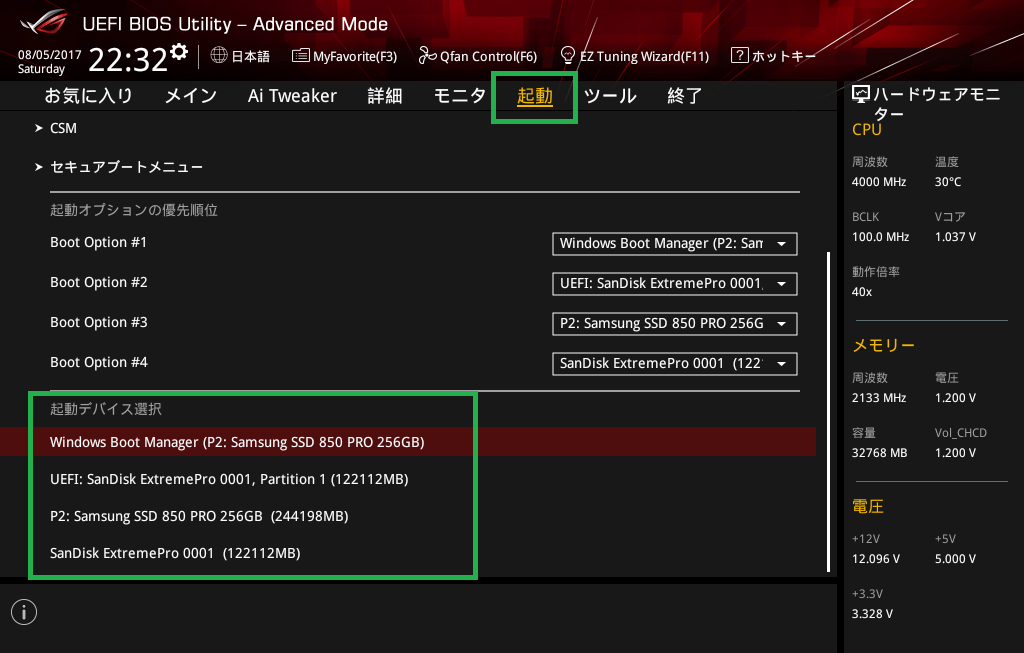This screenshot has width=1024, height=653.
Task: Click the vertical scrollbar of boot list
Action: click(829, 411)
